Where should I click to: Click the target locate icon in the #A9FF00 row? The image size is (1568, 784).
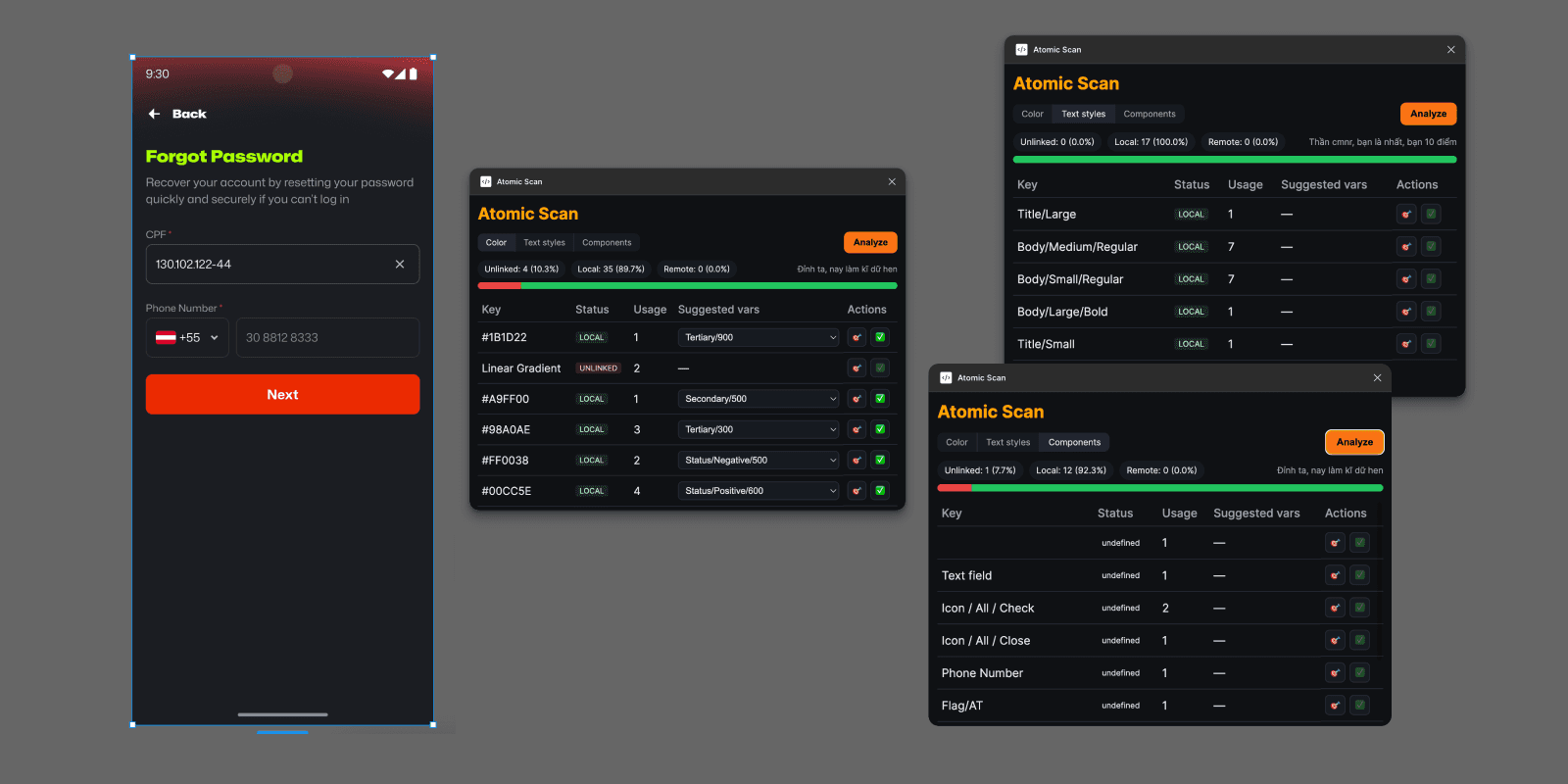857,399
